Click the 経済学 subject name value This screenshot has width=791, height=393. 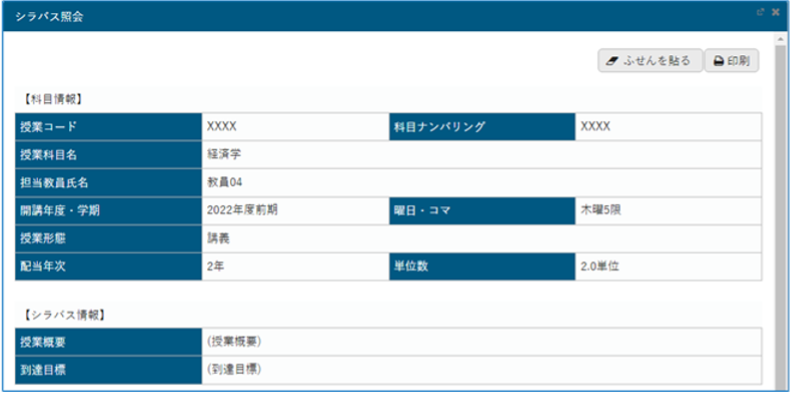coord(224,155)
